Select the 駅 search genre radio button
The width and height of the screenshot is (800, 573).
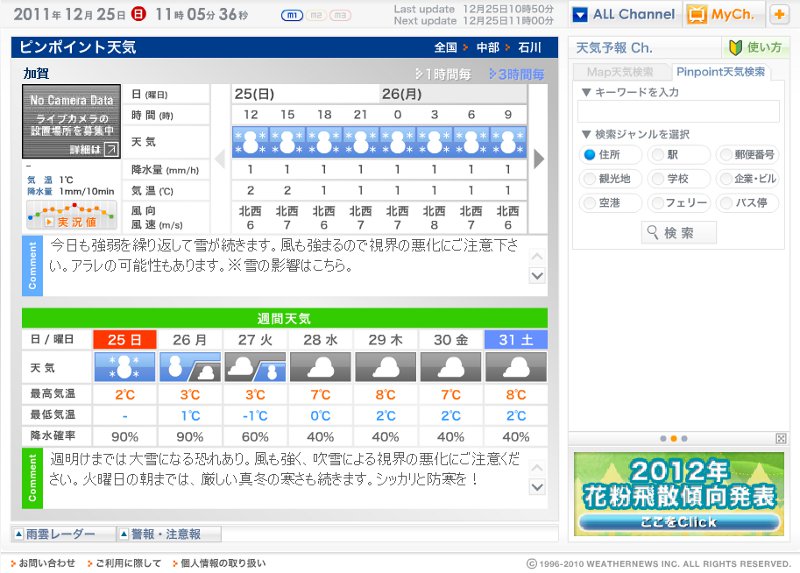click(x=658, y=155)
